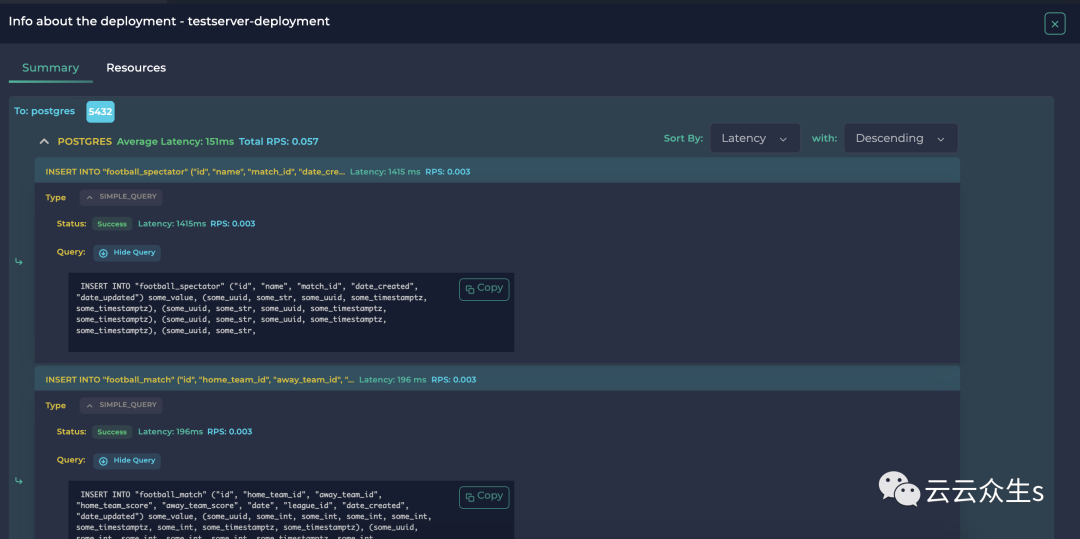The height and width of the screenshot is (539, 1080).
Task: Open the Sort By Latency dropdown
Action: tap(755, 138)
